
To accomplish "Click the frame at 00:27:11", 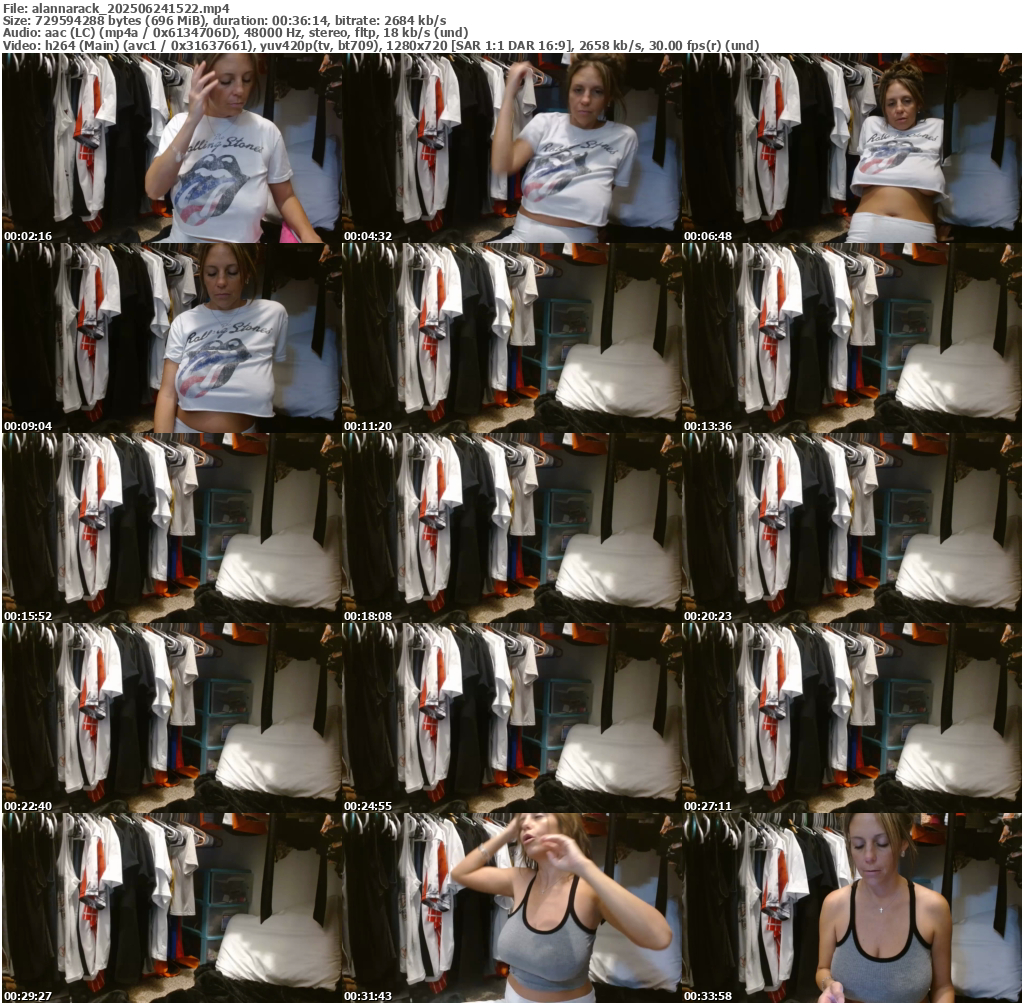I will click(851, 718).
